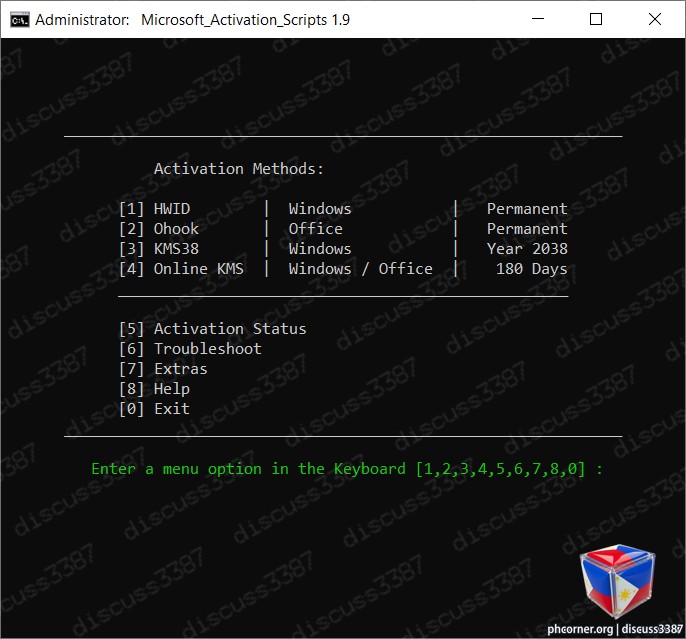Click the [8] Help line
This screenshot has height=639, width=686.
pyautogui.click(x=154, y=389)
